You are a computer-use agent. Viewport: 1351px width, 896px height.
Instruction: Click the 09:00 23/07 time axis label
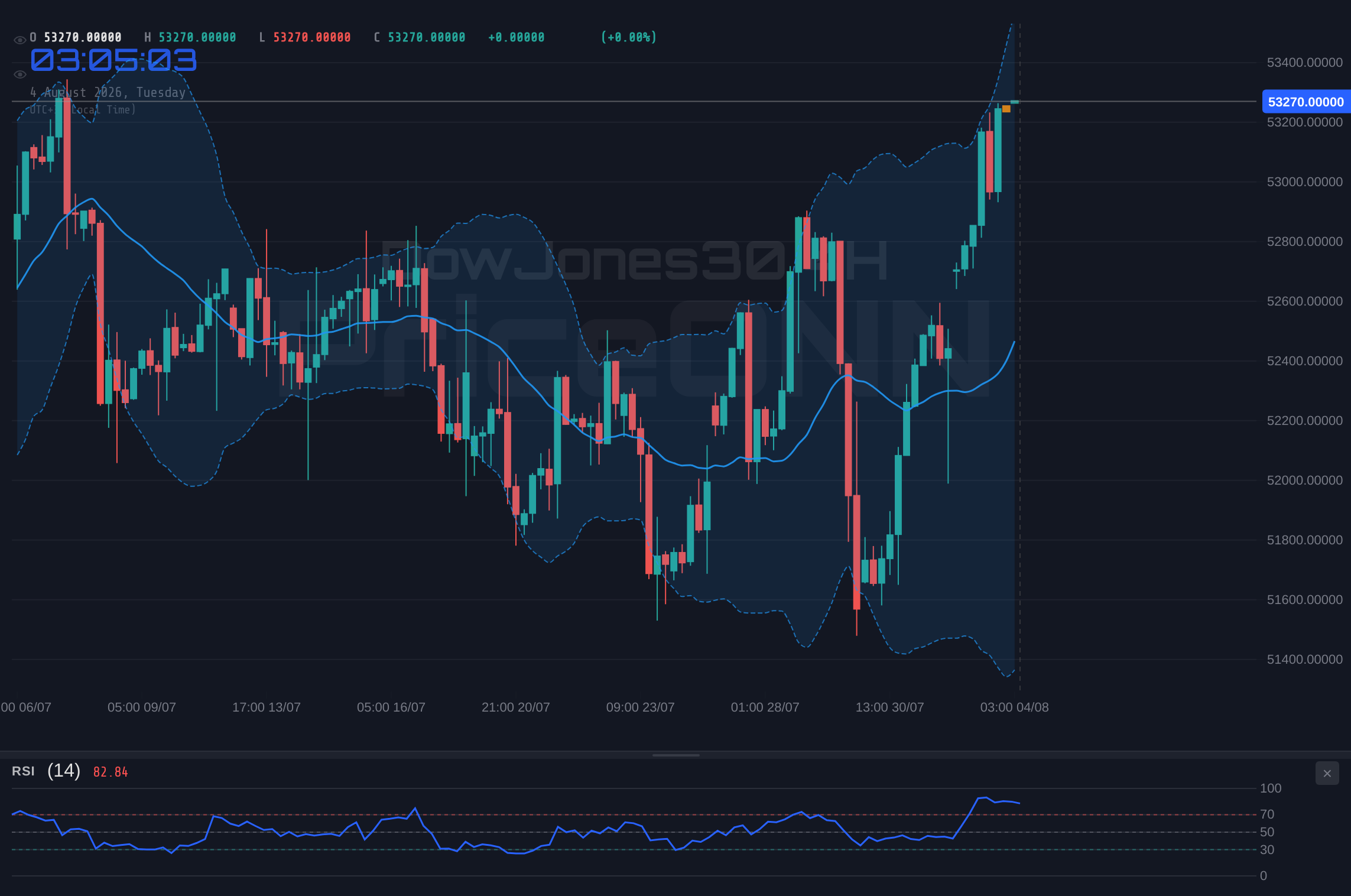coord(641,707)
